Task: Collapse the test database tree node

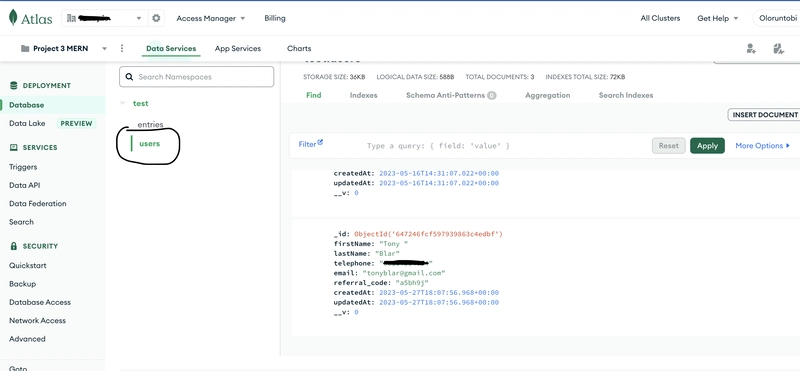Action: pos(122,103)
